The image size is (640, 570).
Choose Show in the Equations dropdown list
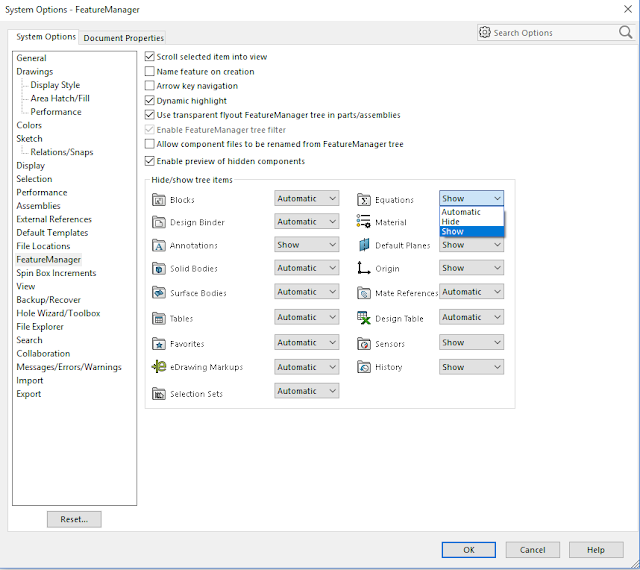coord(471,232)
